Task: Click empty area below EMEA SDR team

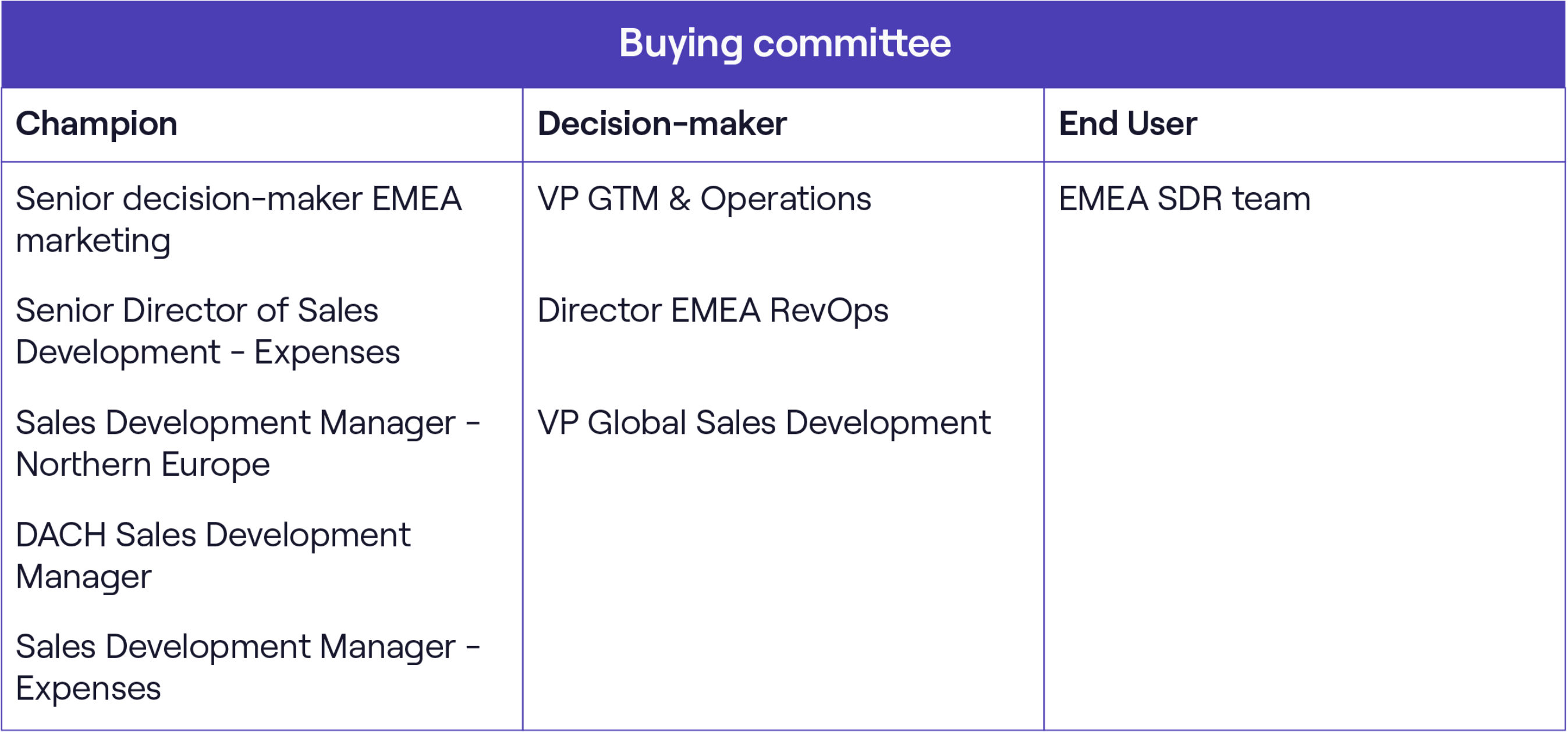Action: [1304, 475]
